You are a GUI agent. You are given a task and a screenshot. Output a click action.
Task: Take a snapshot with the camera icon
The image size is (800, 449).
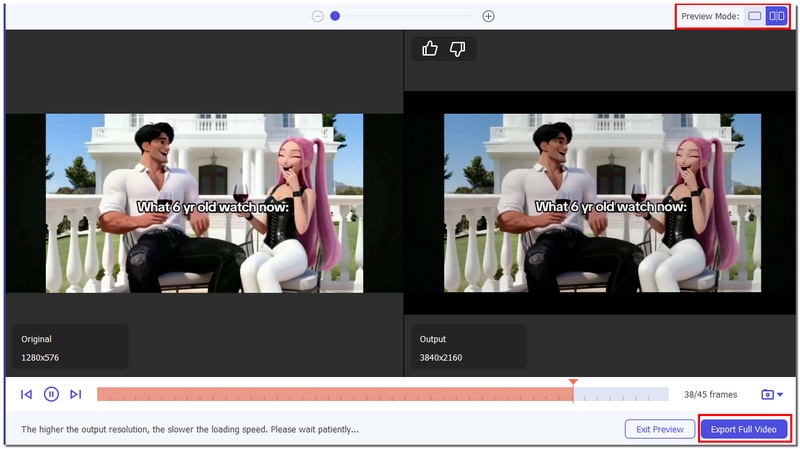pos(767,394)
